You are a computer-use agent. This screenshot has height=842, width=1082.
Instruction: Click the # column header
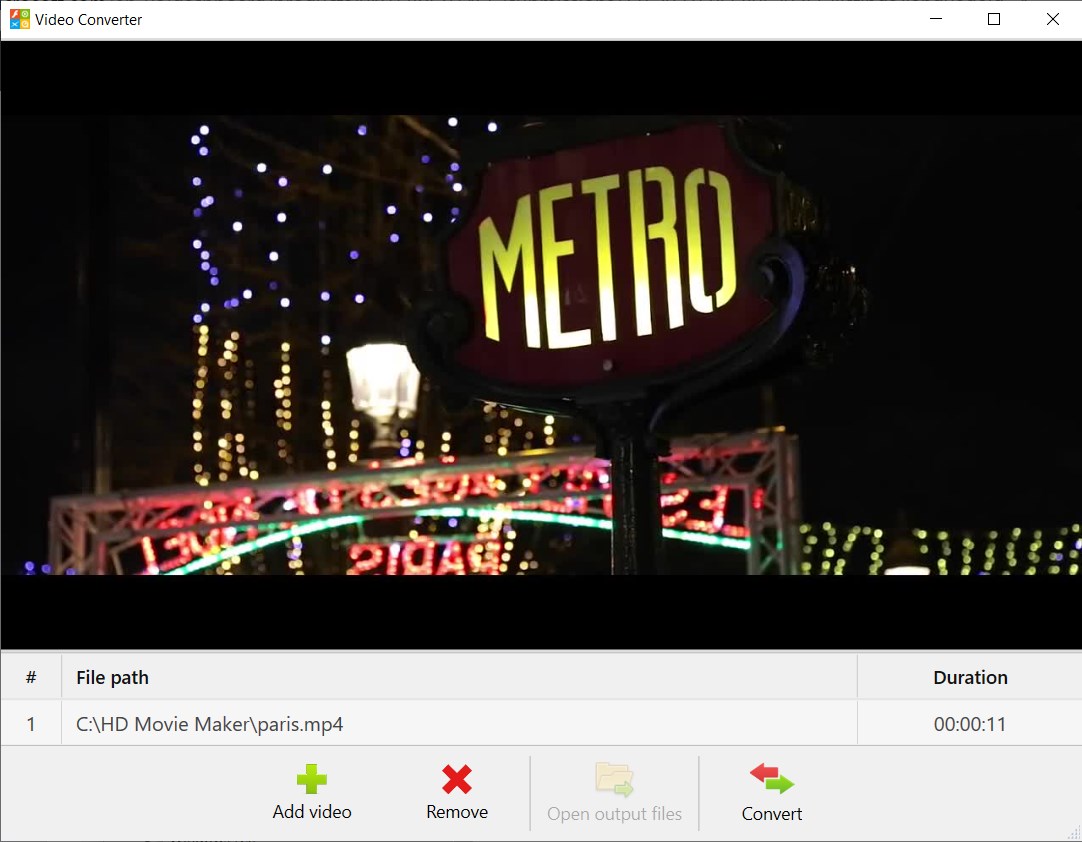point(31,676)
